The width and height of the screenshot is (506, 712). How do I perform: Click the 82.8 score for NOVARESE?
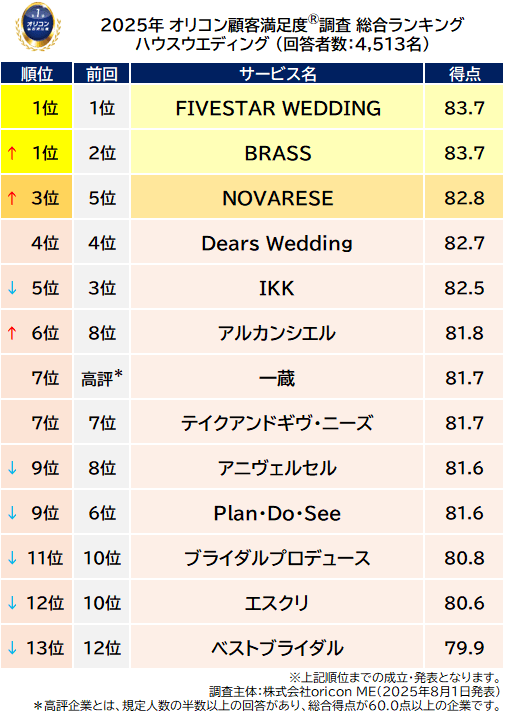464,198
